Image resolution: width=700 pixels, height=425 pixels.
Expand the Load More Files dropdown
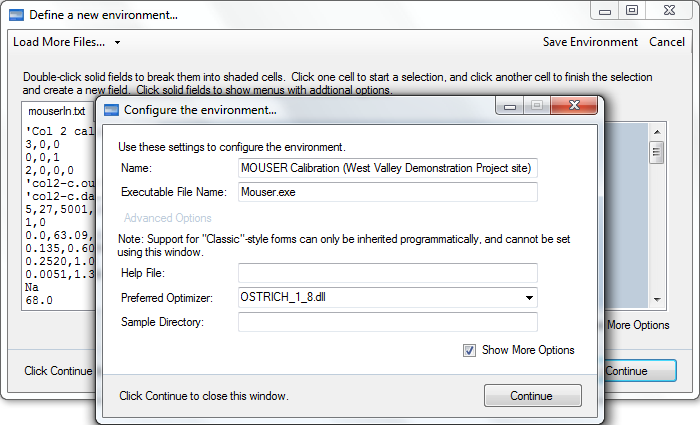pos(117,42)
